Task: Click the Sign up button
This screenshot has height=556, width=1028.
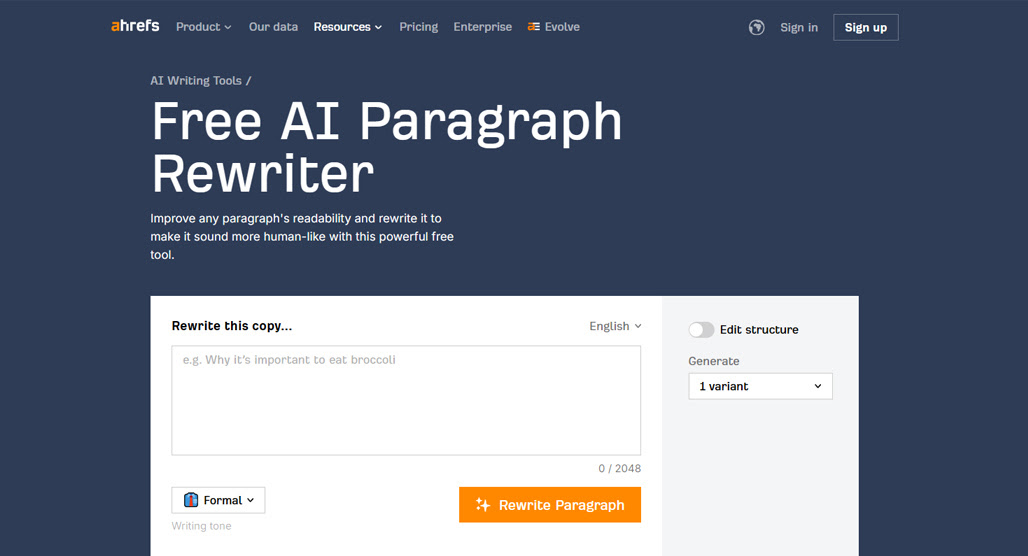Action: [865, 28]
